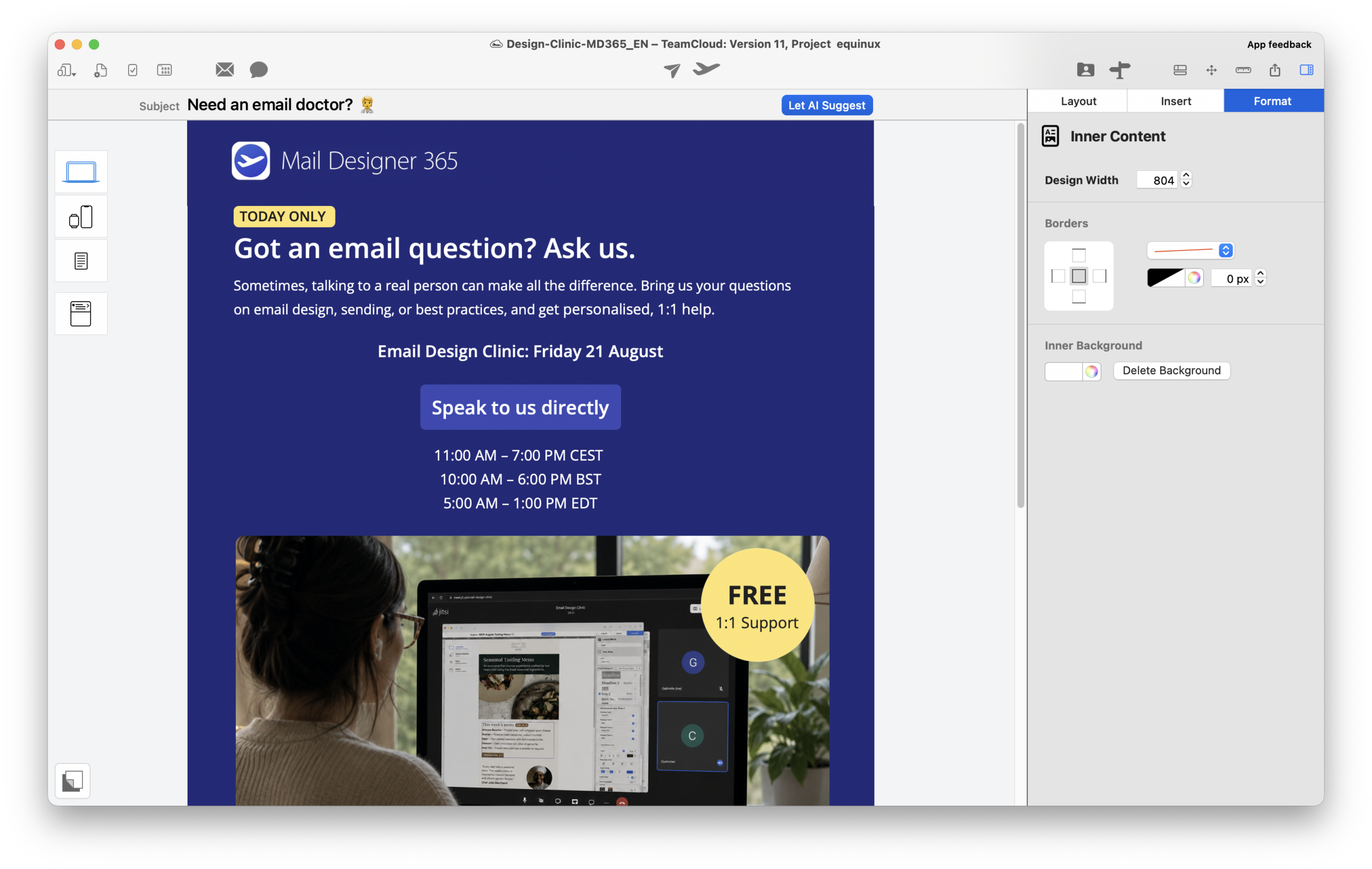
Task: Click the envelope mail icon
Action: pos(225,70)
